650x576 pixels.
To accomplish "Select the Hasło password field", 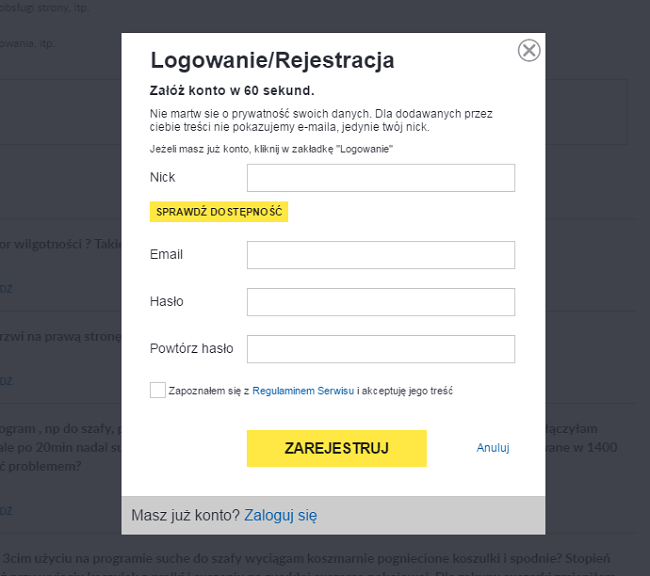I will point(380,302).
